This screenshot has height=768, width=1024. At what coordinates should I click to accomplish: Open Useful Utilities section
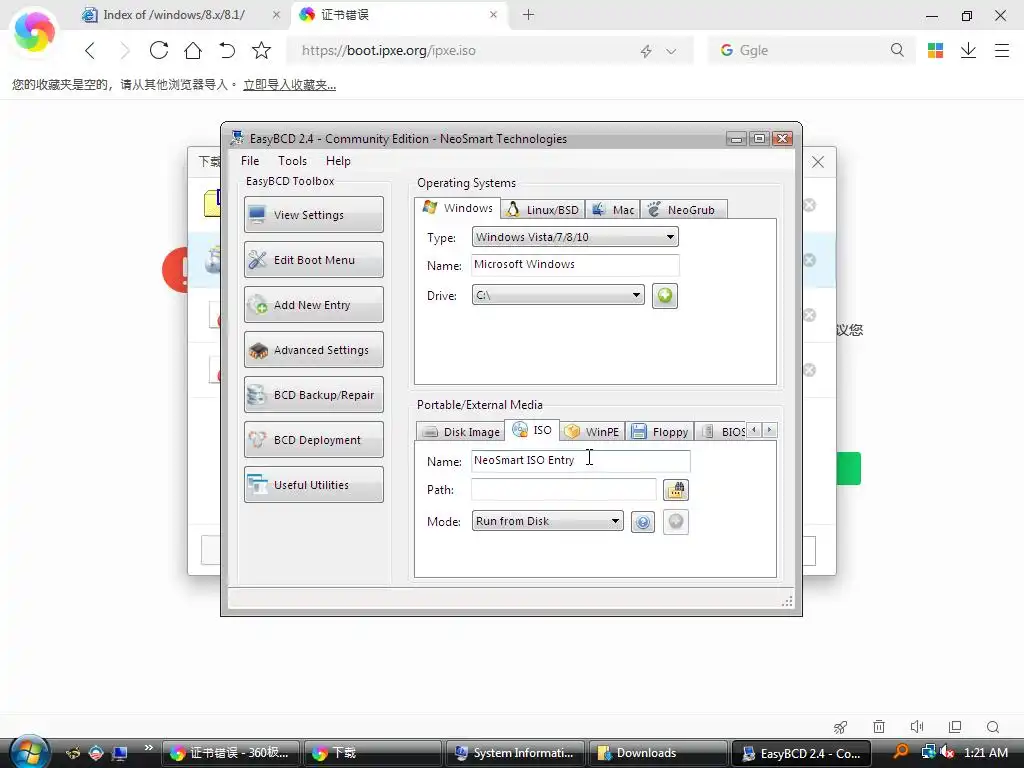313,485
